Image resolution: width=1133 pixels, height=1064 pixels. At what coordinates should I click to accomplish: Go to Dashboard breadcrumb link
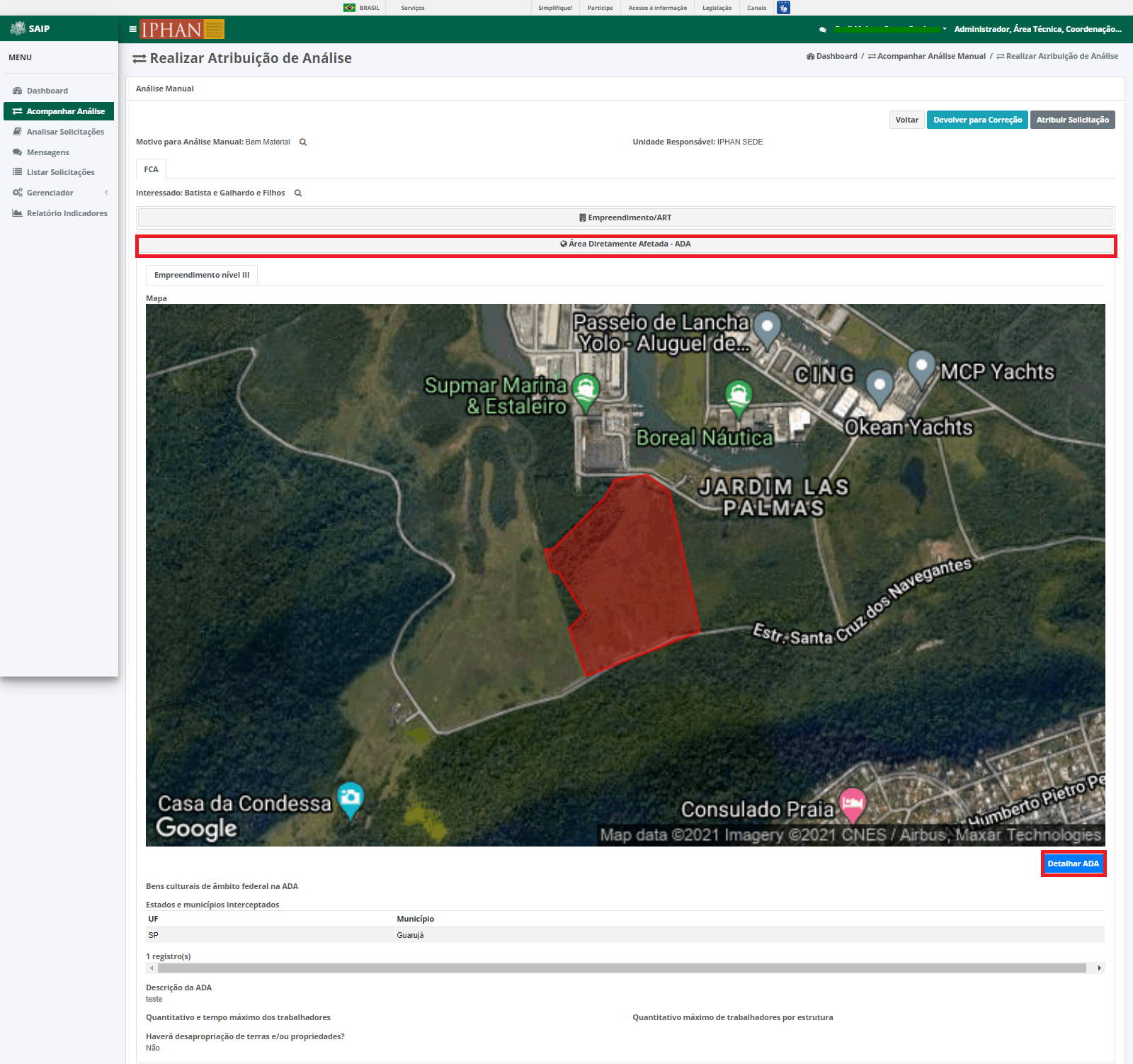click(832, 56)
